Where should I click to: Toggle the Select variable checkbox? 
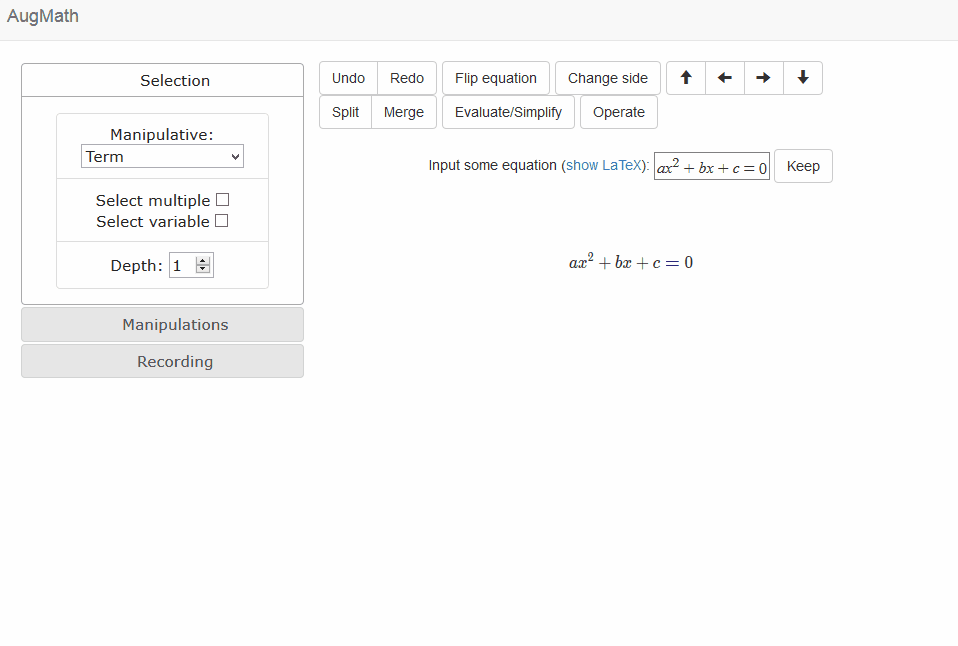click(222, 221)
